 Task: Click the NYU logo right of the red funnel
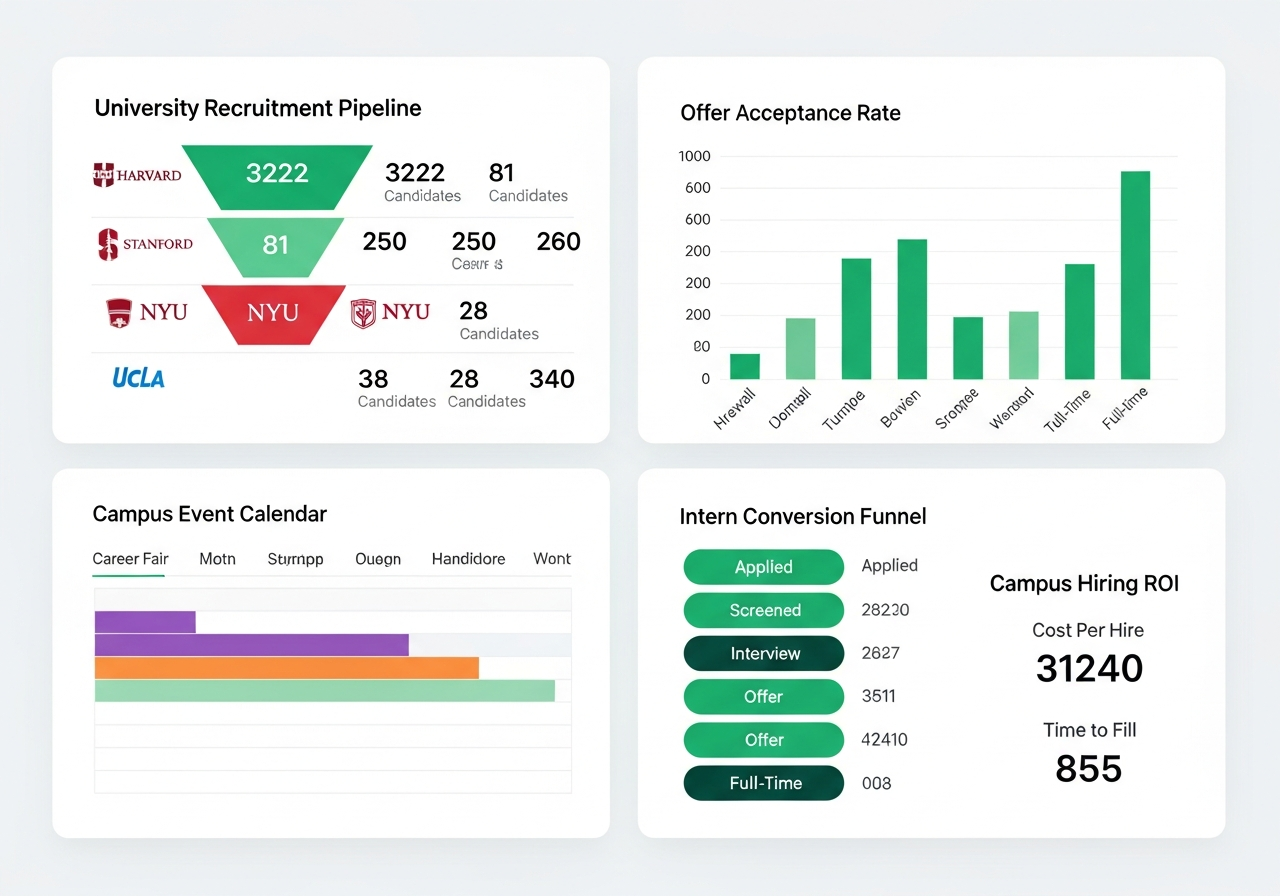click(390, 312)
